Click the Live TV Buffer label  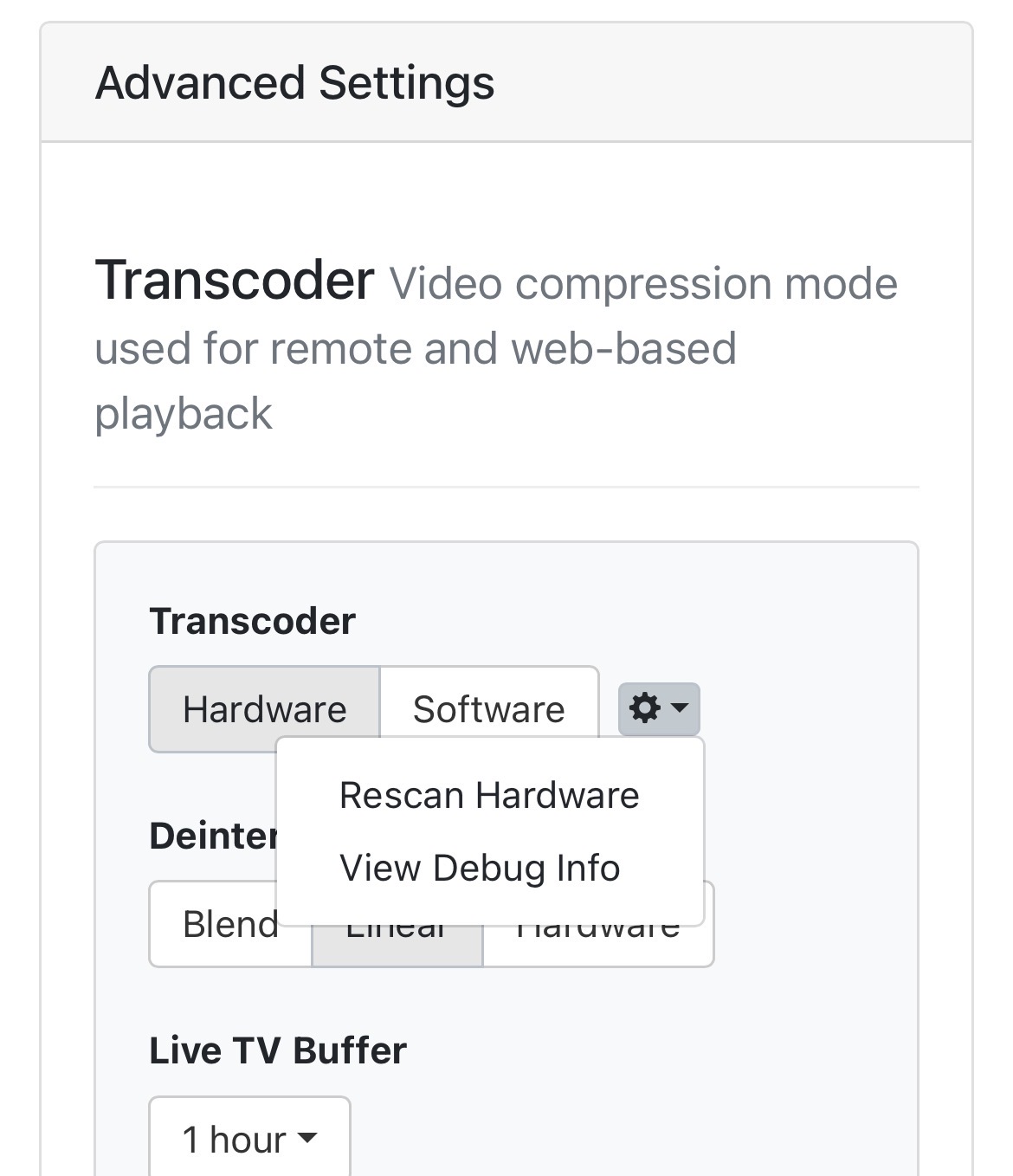[277, 1050]
